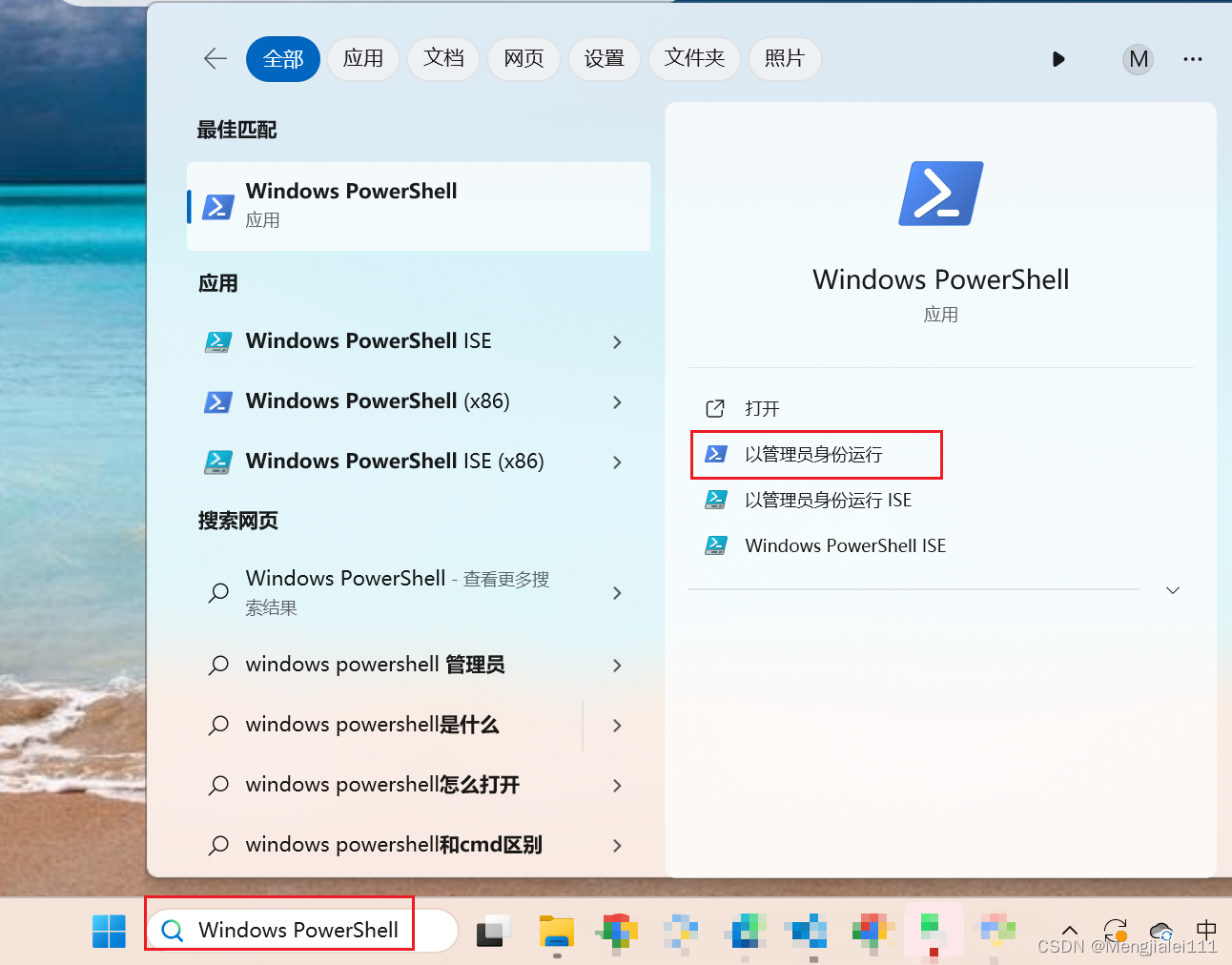Screen dimensions: 1232x965
Task: Search web for windows powershell是什么
Action: click(x=386, y=725)
